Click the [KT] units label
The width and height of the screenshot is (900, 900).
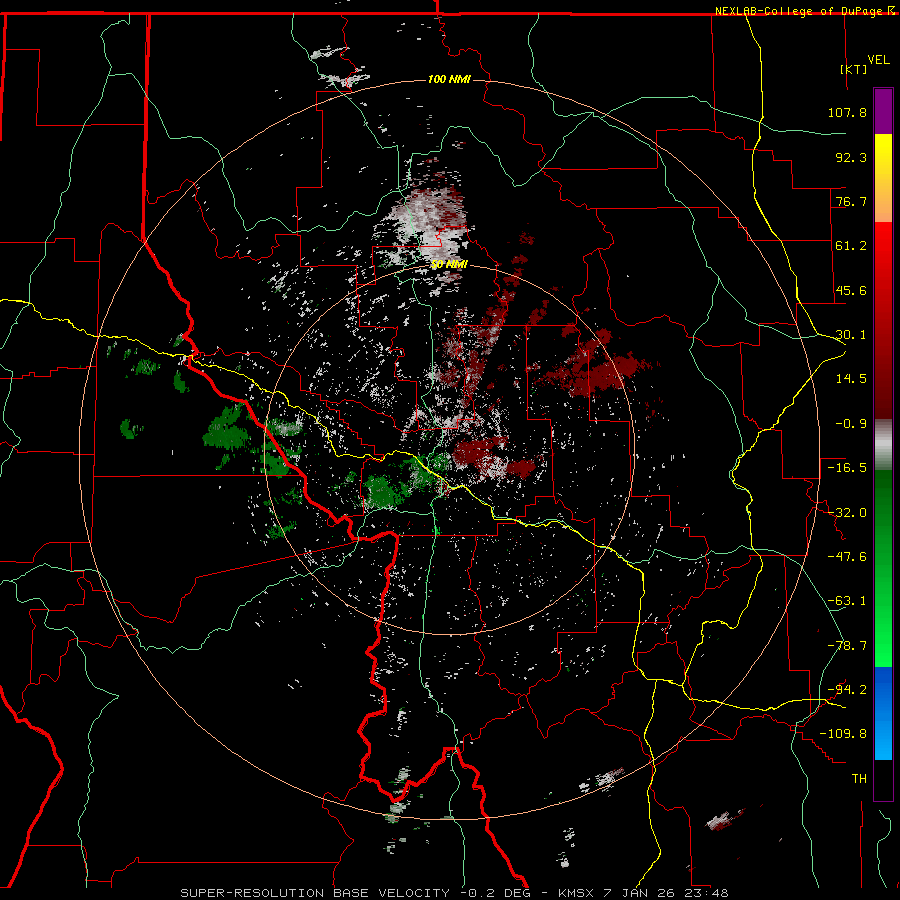(854, 69)
